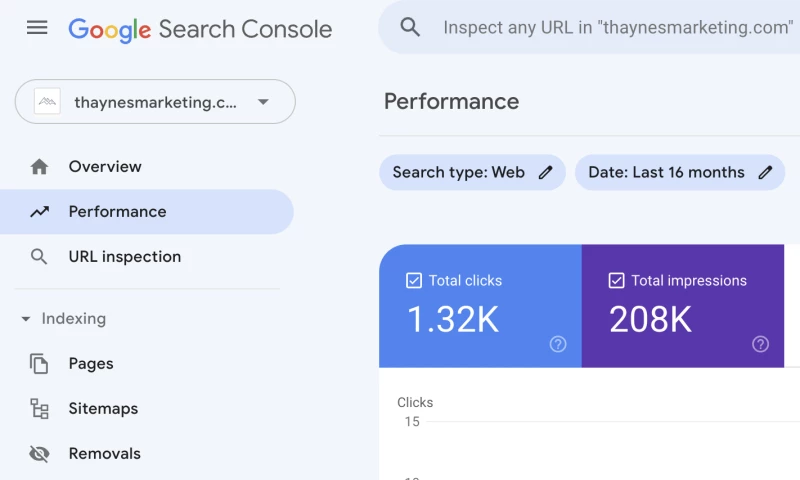This screenshot has height=480, width=800.
Task: Click the help icon on Total impressions card
Action: coord(760,344)
